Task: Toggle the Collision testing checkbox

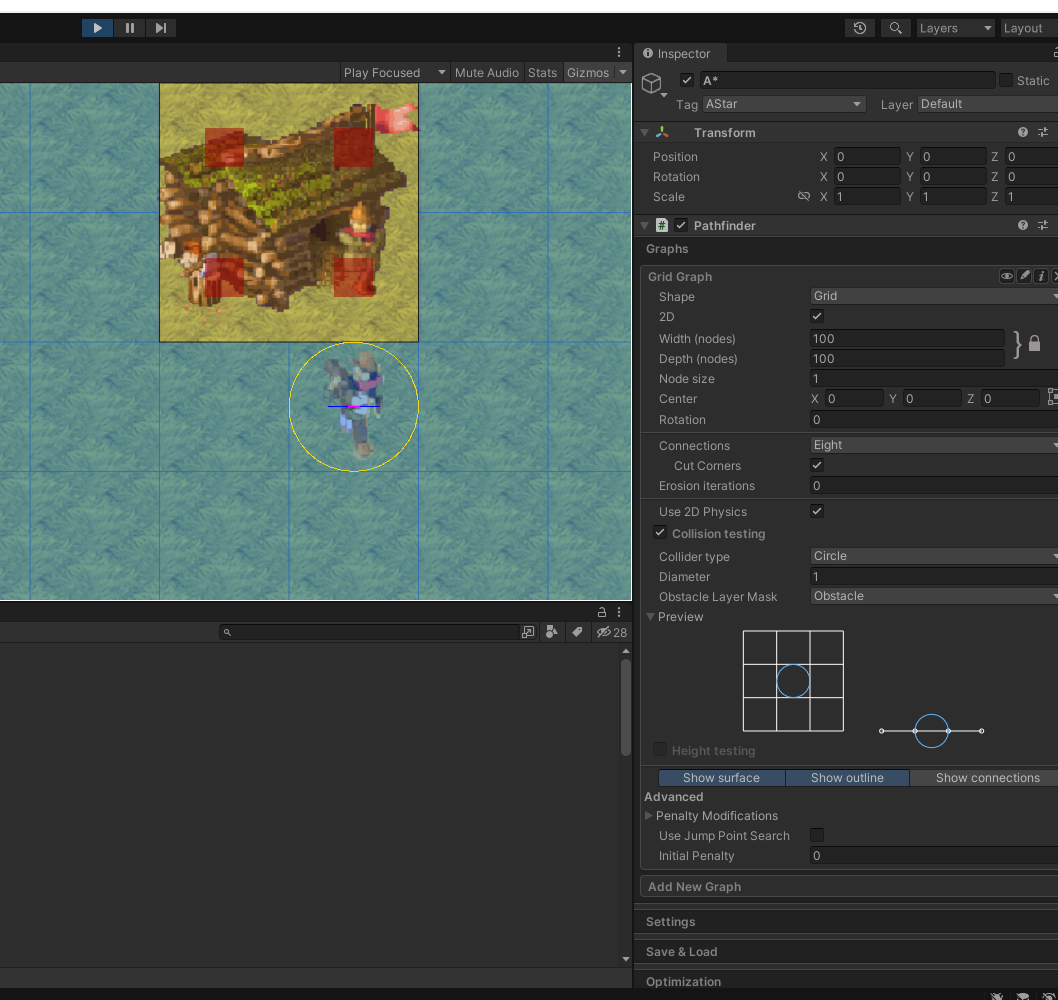Action: 660,533
